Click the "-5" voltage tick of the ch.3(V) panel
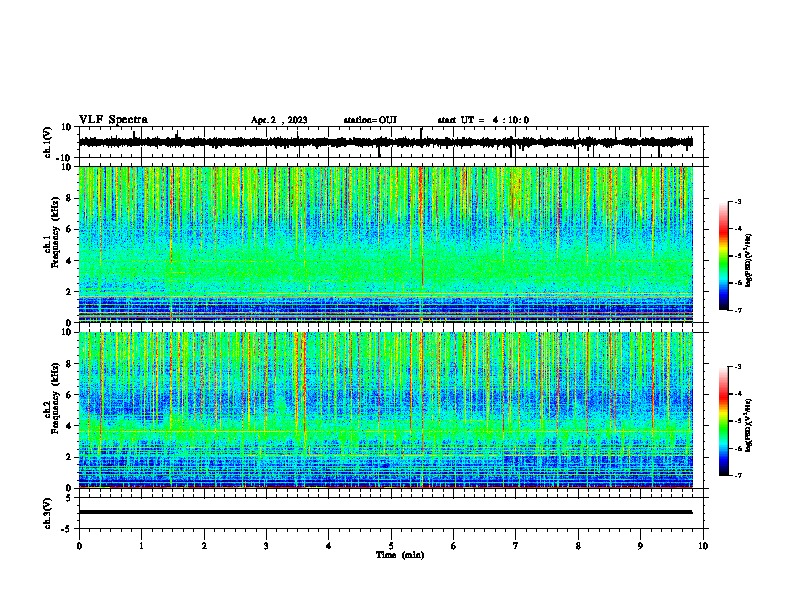 click(x=67, y=529)
